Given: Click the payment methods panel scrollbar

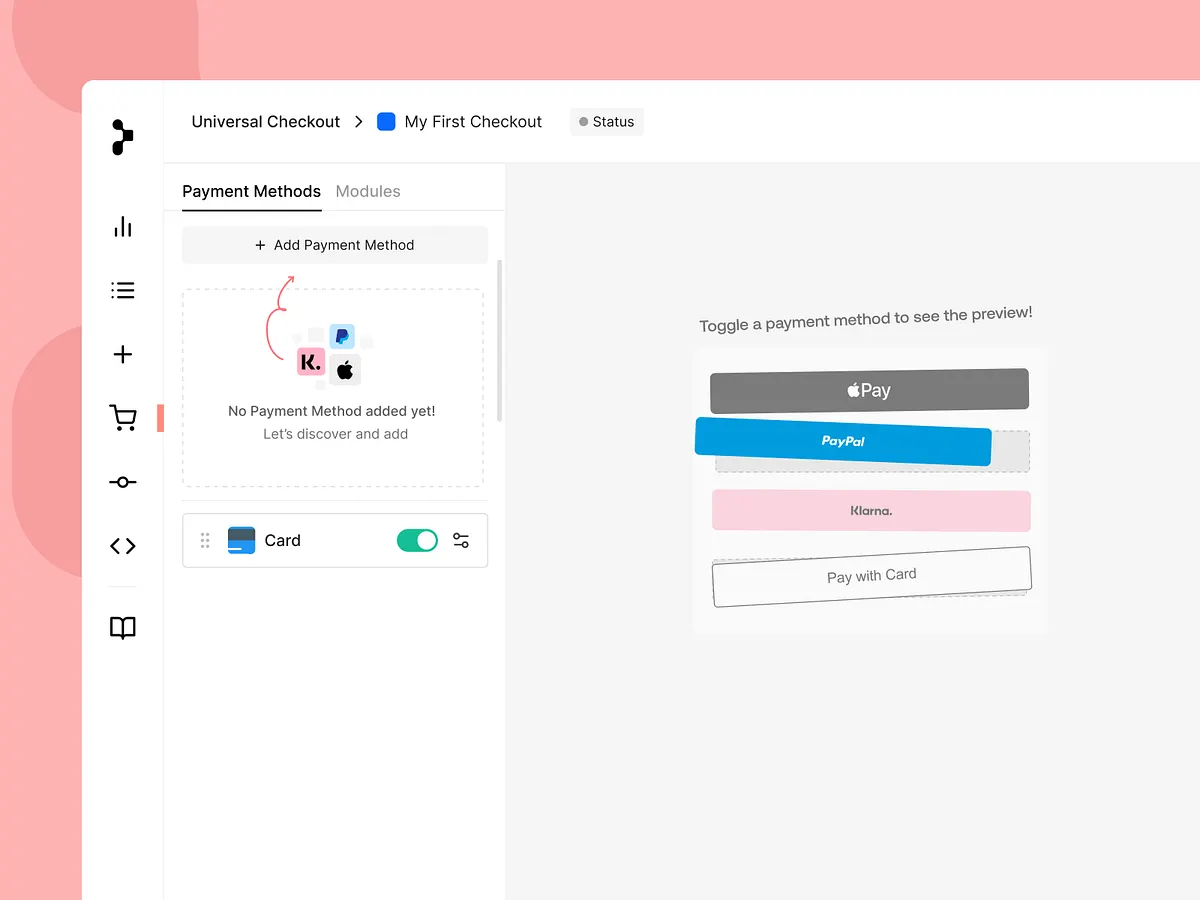Looking at the screenshot, I should [x=499, y=341].
